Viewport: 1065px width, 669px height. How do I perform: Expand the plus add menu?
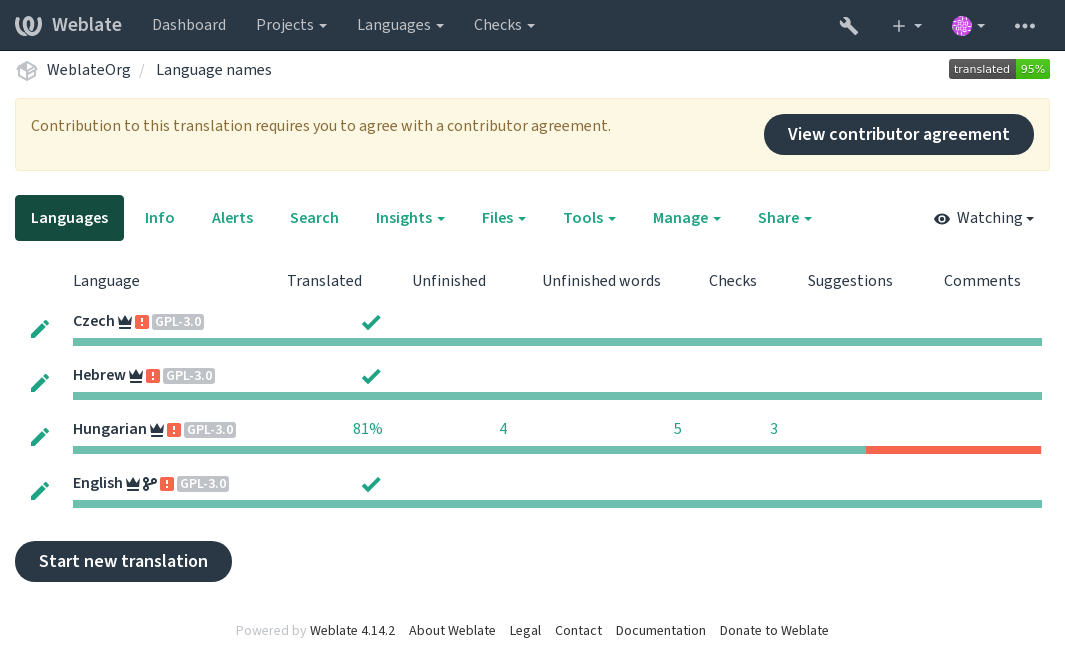click(x=907, y=26)
